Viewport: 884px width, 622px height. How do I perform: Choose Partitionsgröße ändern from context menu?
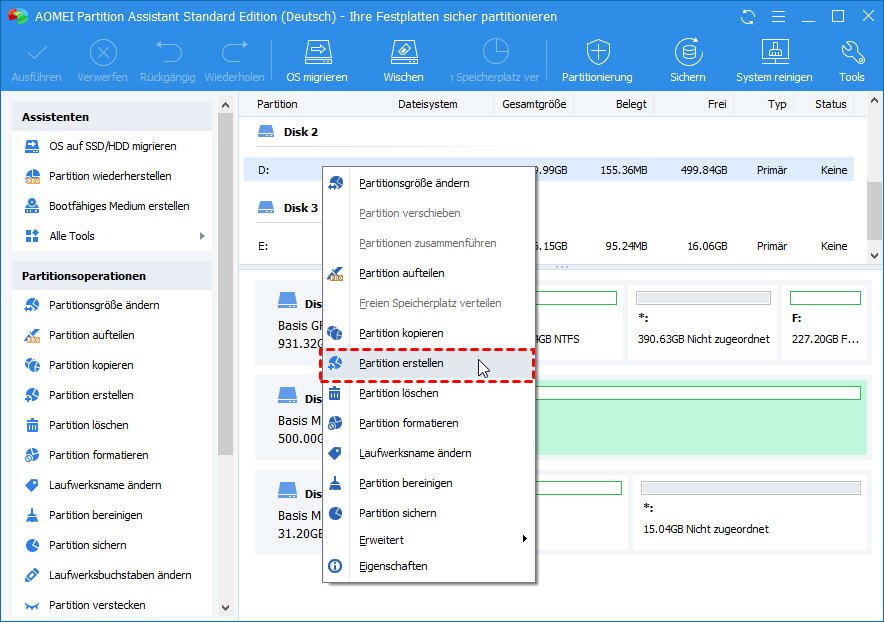pyautogui.click(x=428, y=183)
